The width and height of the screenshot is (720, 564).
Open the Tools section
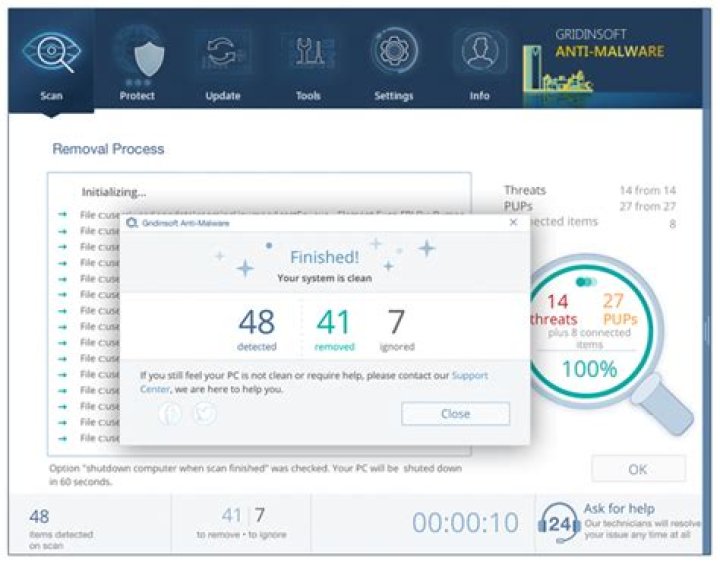tap(308, 60)
